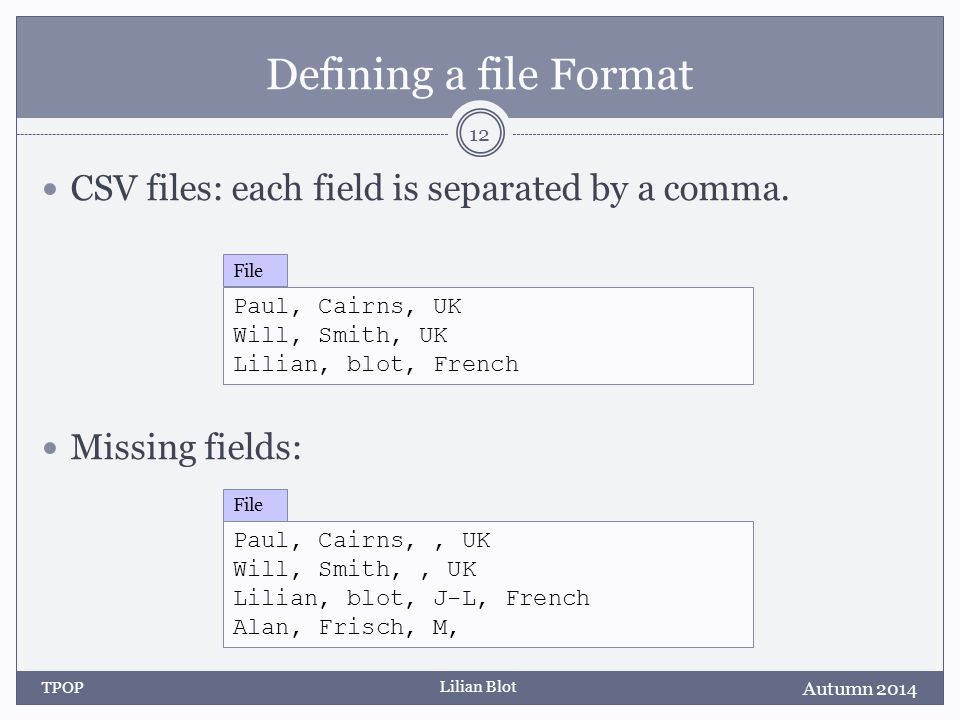Click the 'Will, Smith, , UK' line
The image size is (960, 720).
pos(354,569)
